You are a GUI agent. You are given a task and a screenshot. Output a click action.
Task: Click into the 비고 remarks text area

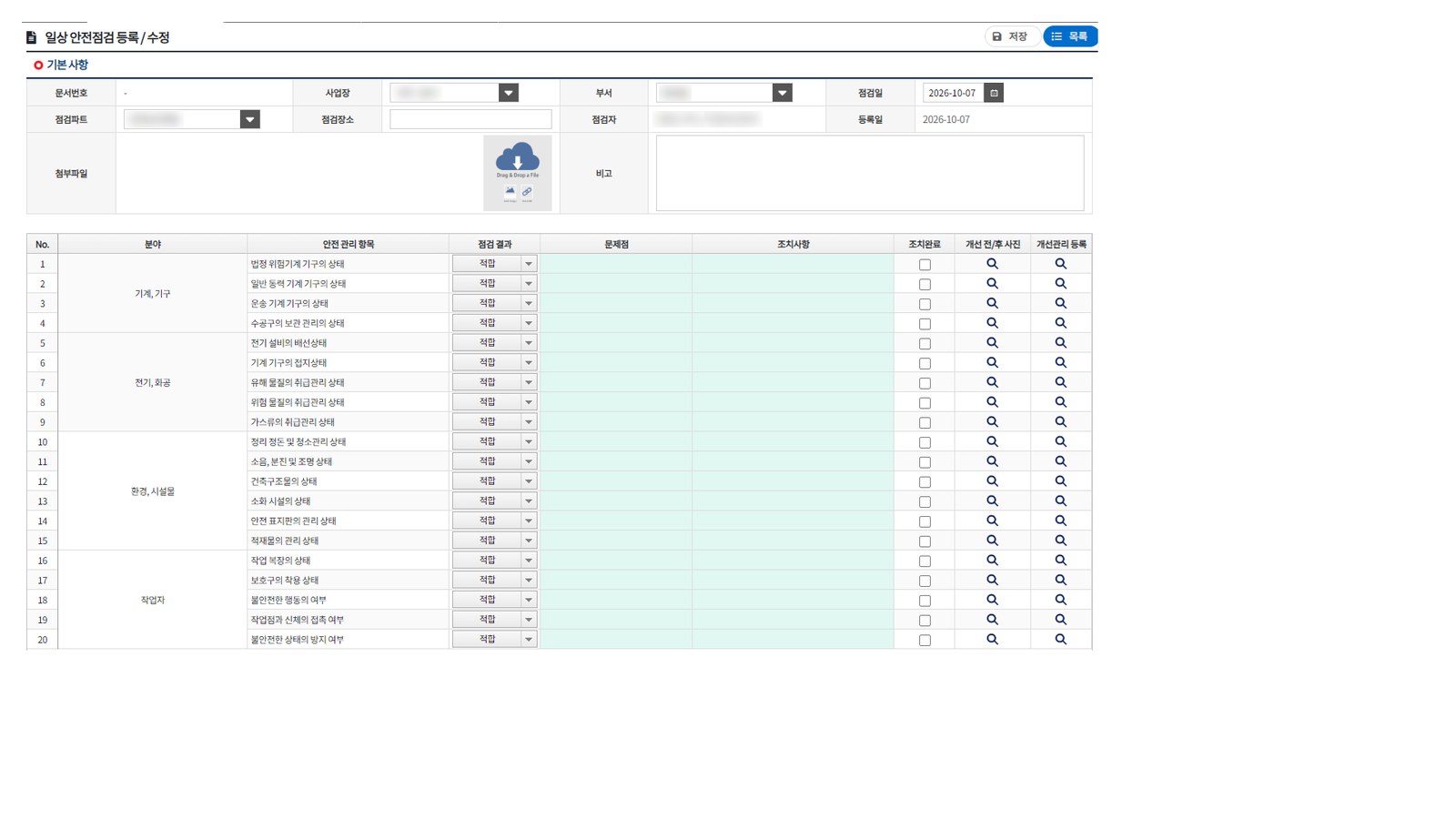[870, 173]
